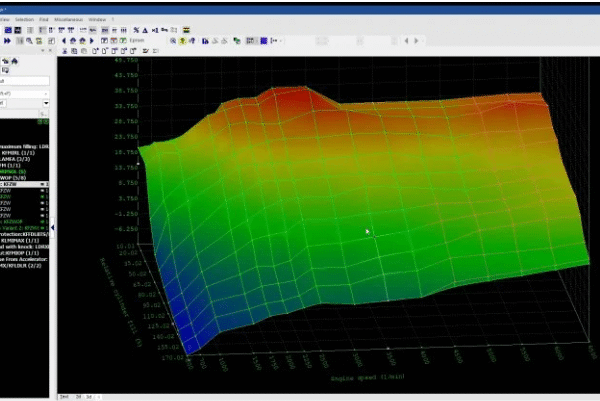This screenshot has height=401, width=600.
Task: Click the delta difference toolbar icon
Action: pos(145,30)
